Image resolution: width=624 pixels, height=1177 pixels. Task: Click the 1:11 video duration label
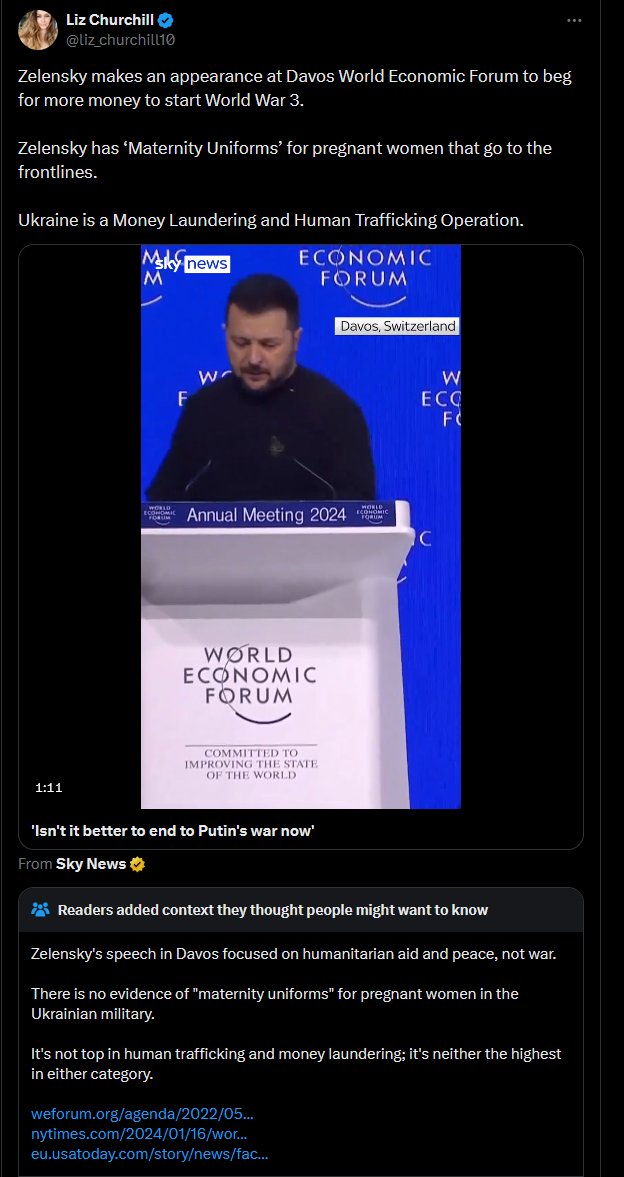point(49,787)
